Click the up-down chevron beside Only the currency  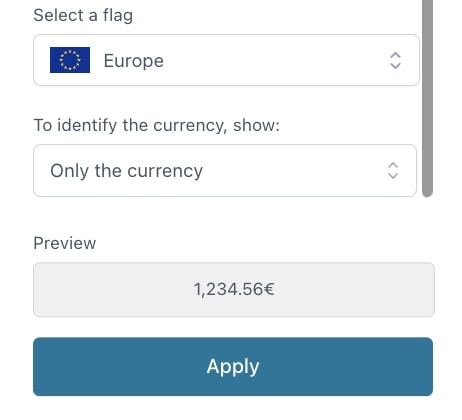pyautogui.click(x=393, y=171)
